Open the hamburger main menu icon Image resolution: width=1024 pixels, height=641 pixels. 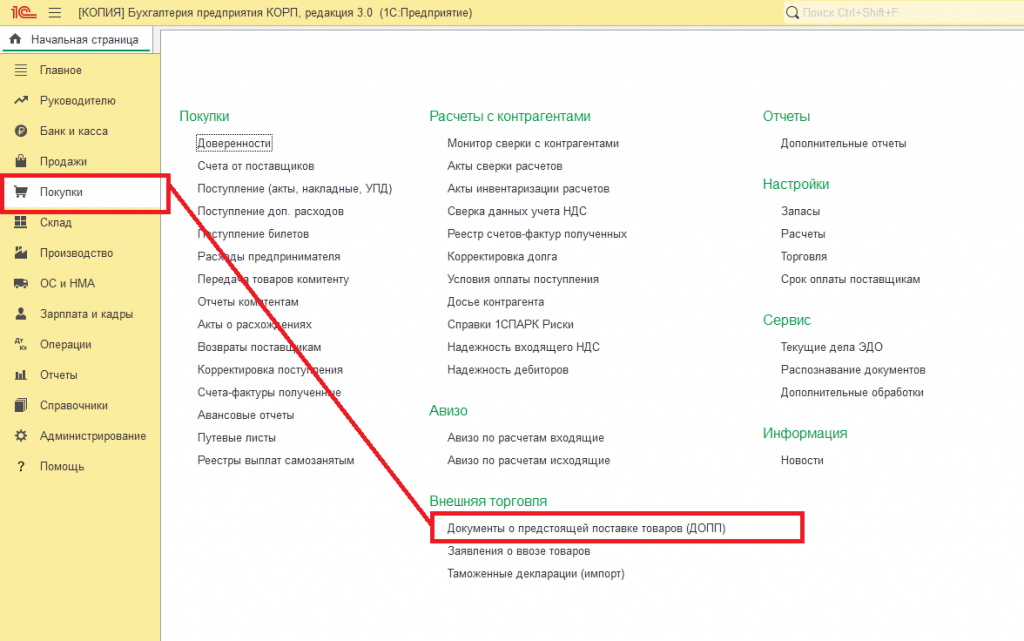pos(55,12)
